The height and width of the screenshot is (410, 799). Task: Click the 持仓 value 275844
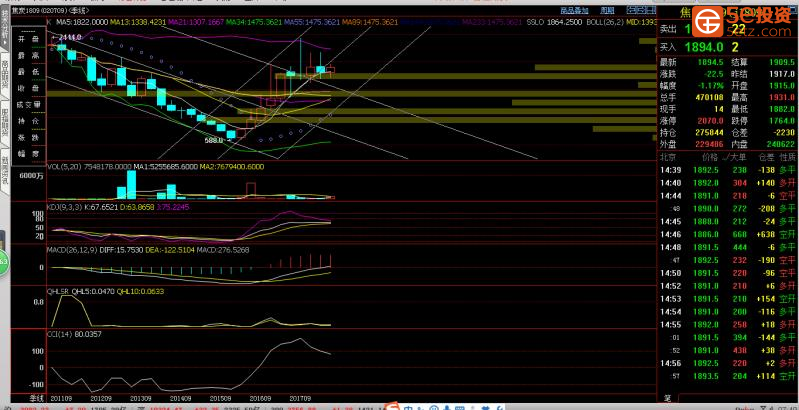pyautogui.click(x=708, y=132)
